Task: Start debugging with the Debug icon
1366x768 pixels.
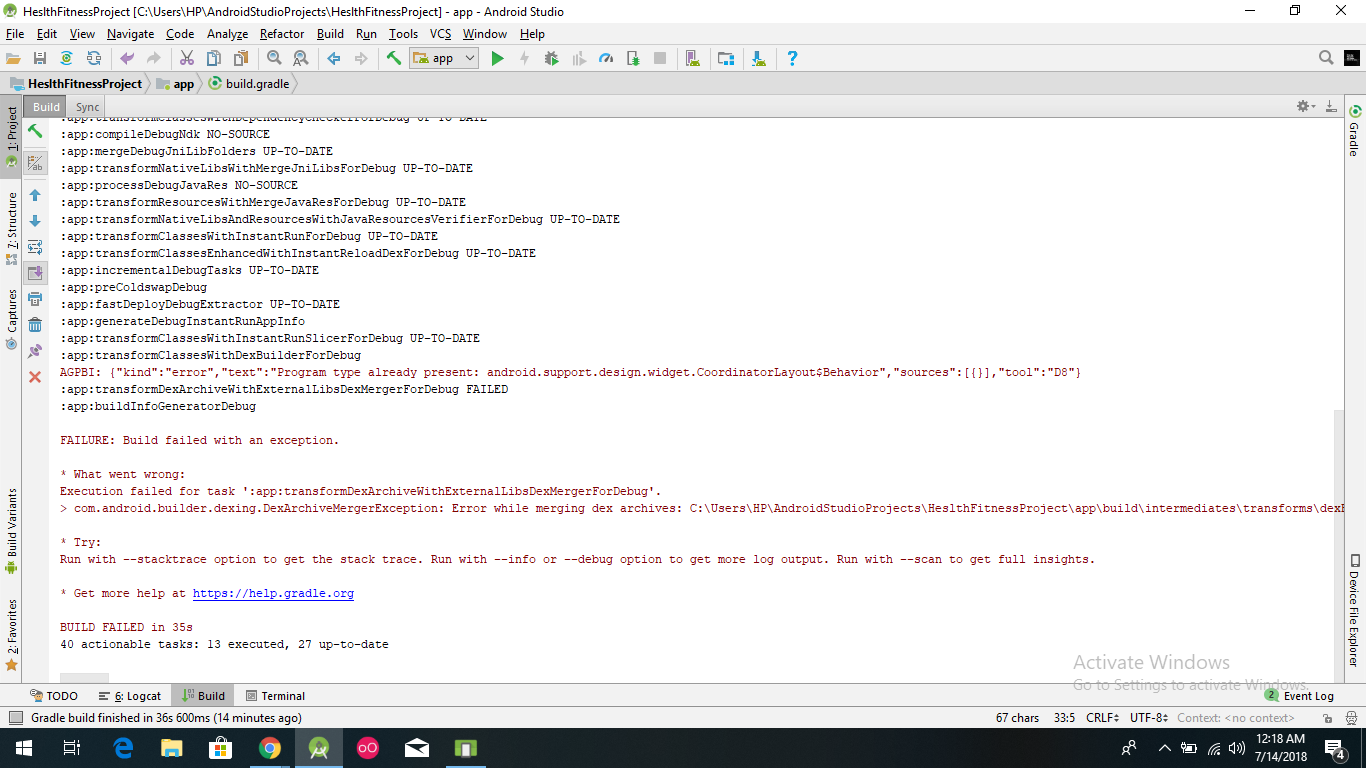Action: 551,57
